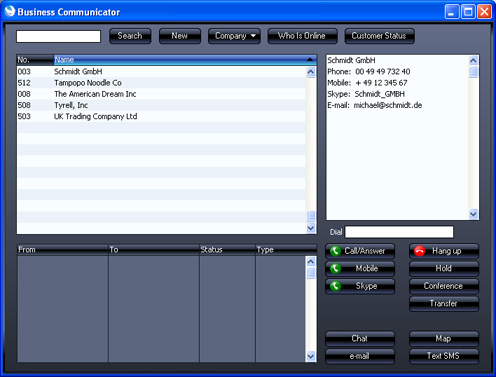The height and width of the screenshot is (377, 496).
Task: Click the green phone icon on Call/Answer
Action: [x=335, y=251]
